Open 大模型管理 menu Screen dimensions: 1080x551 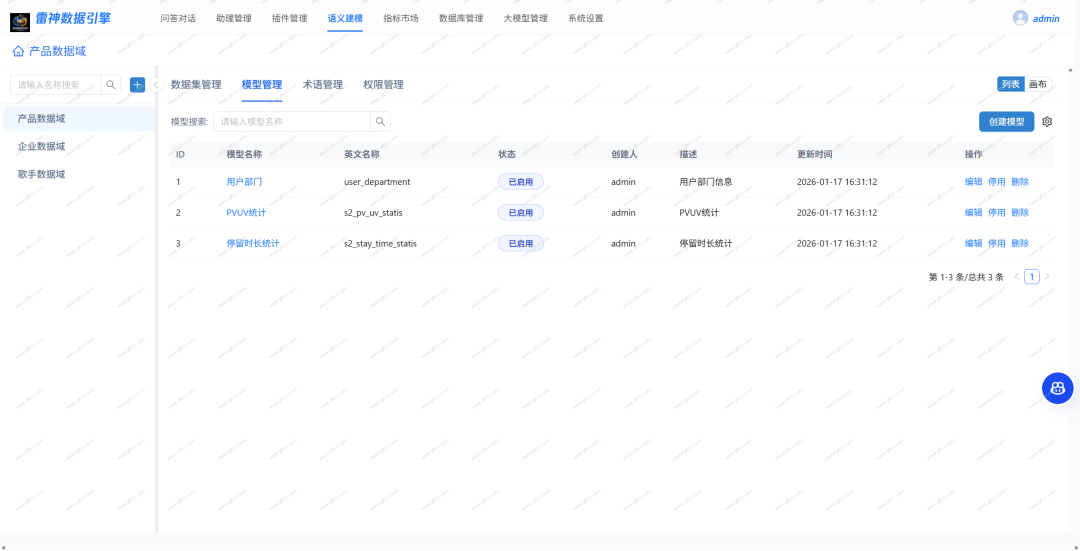click(526, 19)
